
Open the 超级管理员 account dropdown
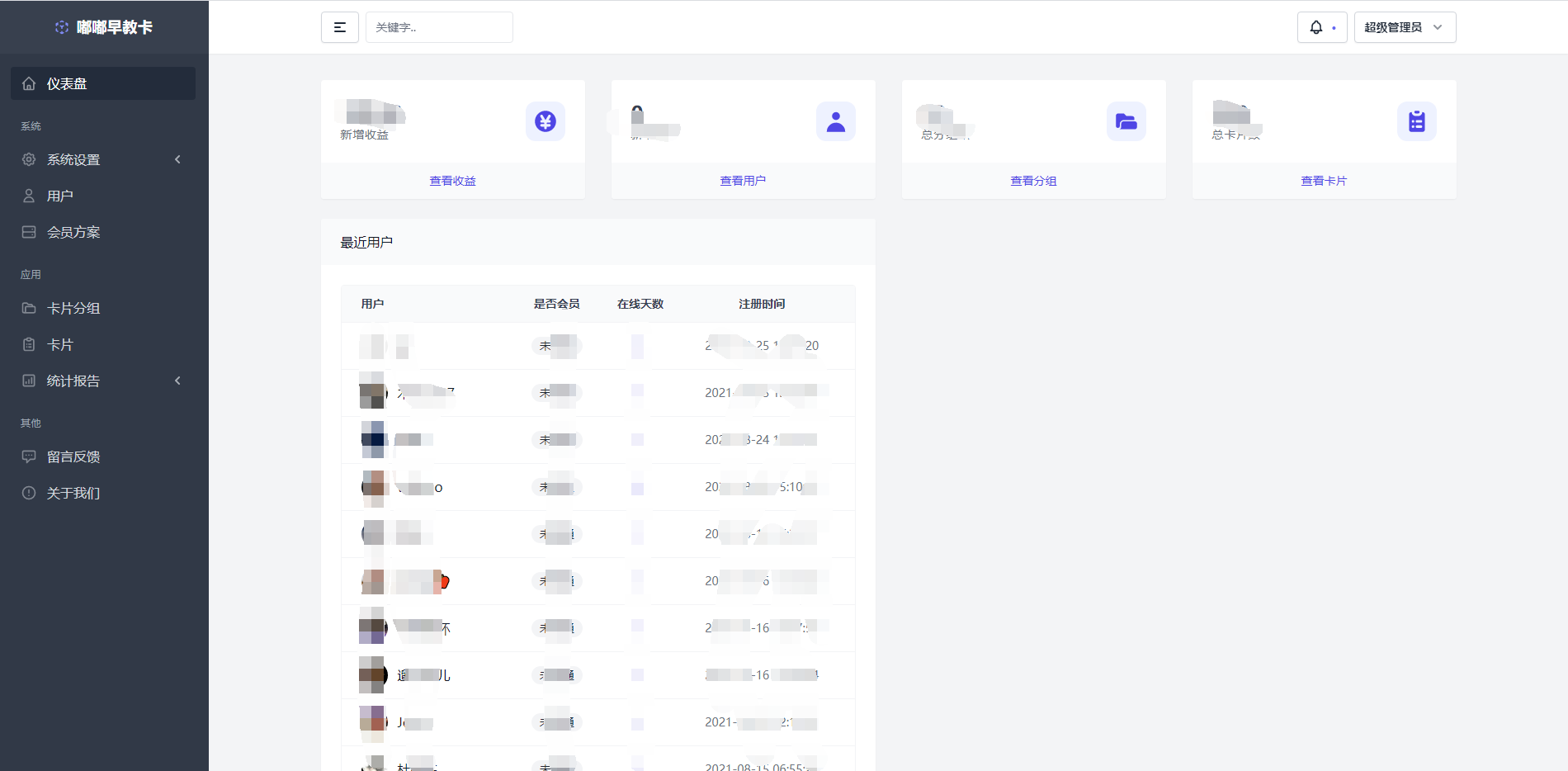pyautogui.click(x=1405, y=26)
